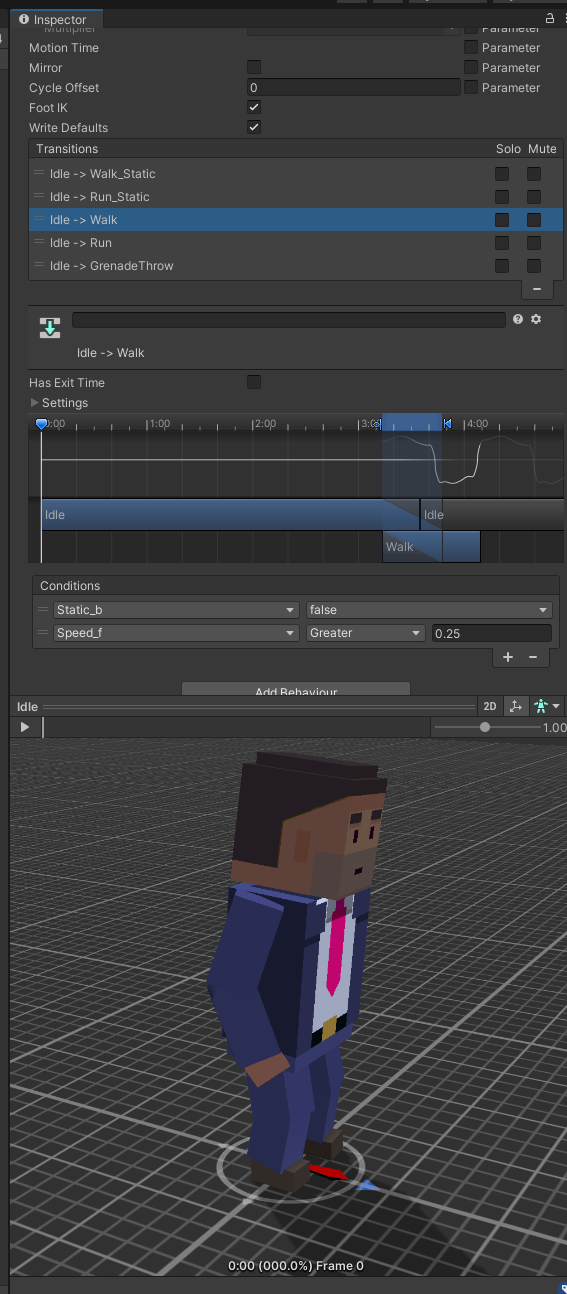Click the pivot and mass center icon
The width and height of the screenshot is (567, 1294).
(515, 706)
